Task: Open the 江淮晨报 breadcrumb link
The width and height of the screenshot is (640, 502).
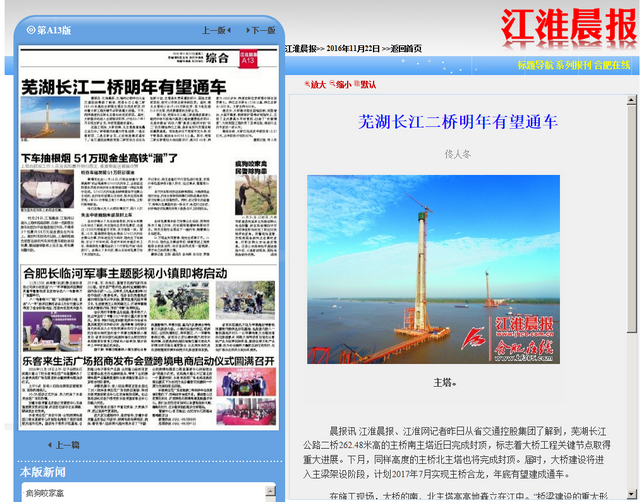Action: [x=301, y=48]
